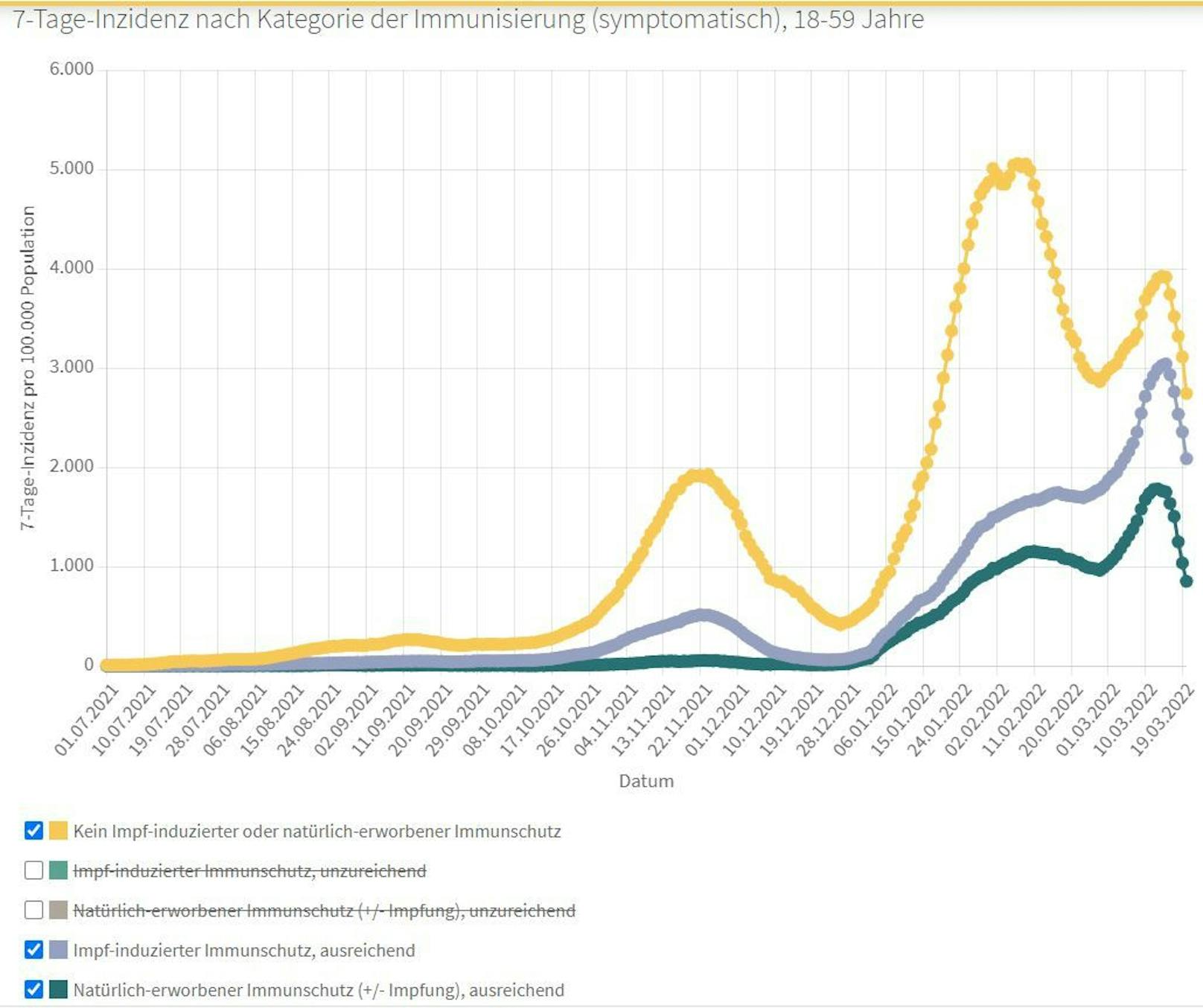This screenshot has width=1203, height=1008.
Task: Click legend label 'Impf-induzierter Immunschutz, ausreichend'
Action: pyautogui.click(x=244, y=951)
